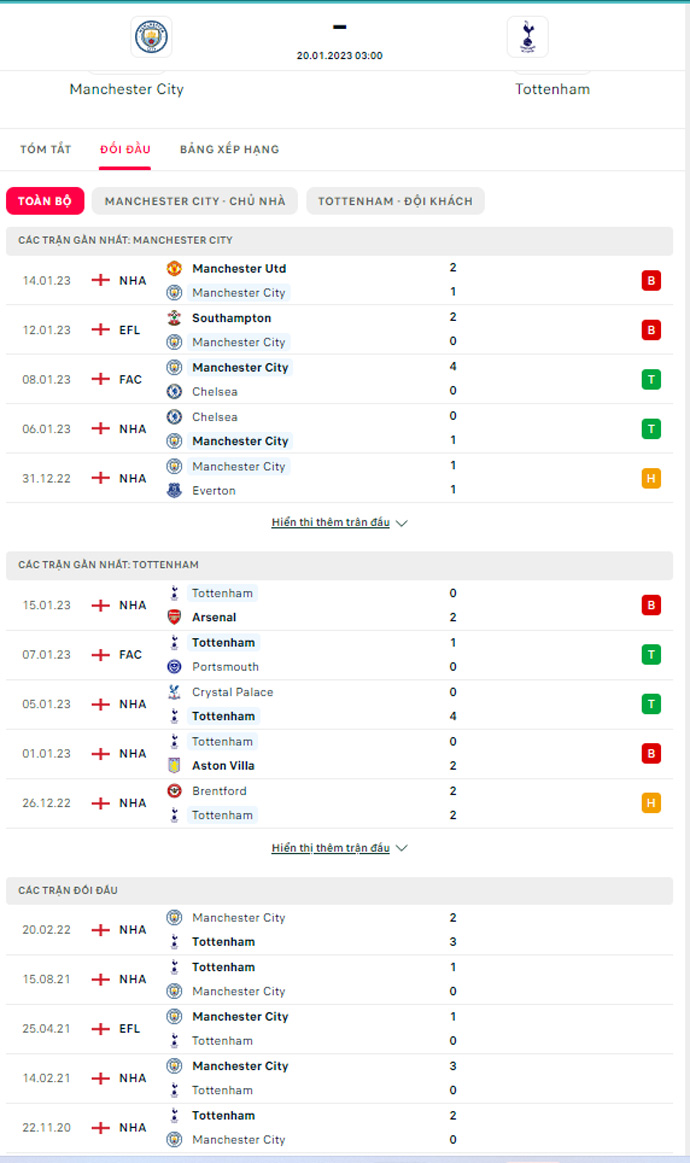Select Manchester City - Chủ Nhà filter

[x=195, y=201]
